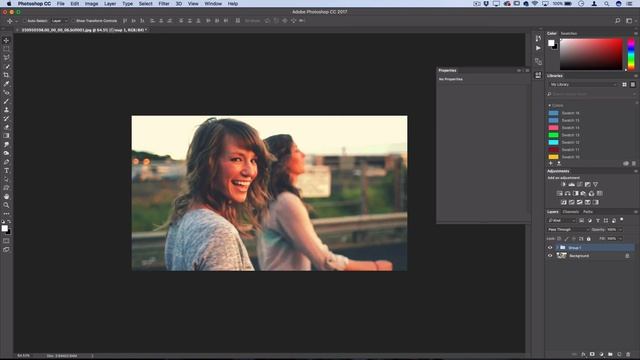Open the History panel icon

(x=538, y=38)
